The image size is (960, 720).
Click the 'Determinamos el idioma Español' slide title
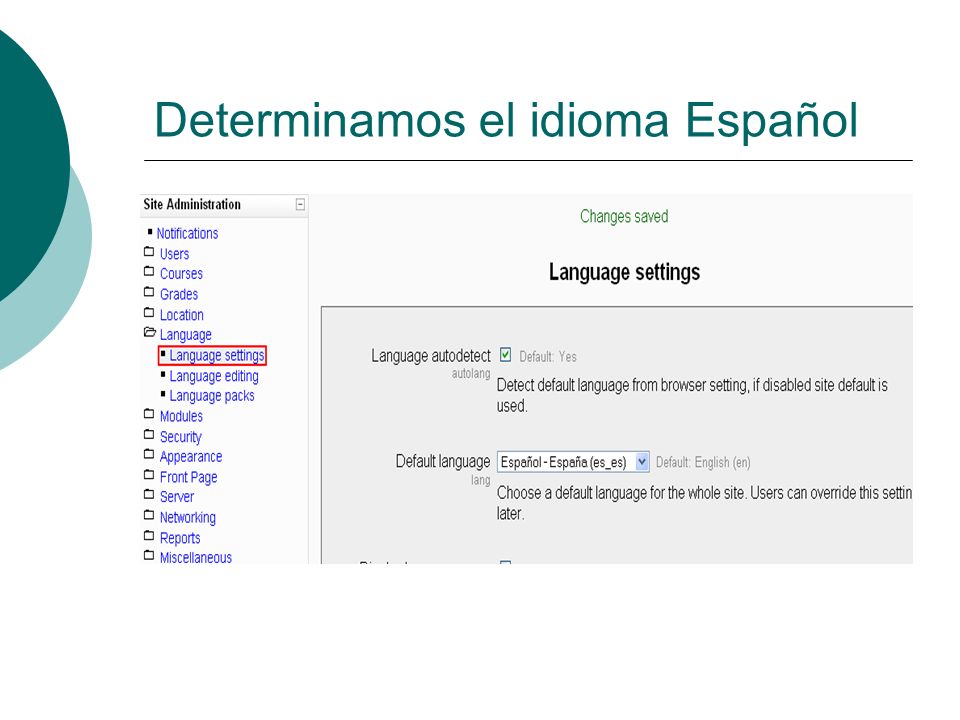click(506, 120)
